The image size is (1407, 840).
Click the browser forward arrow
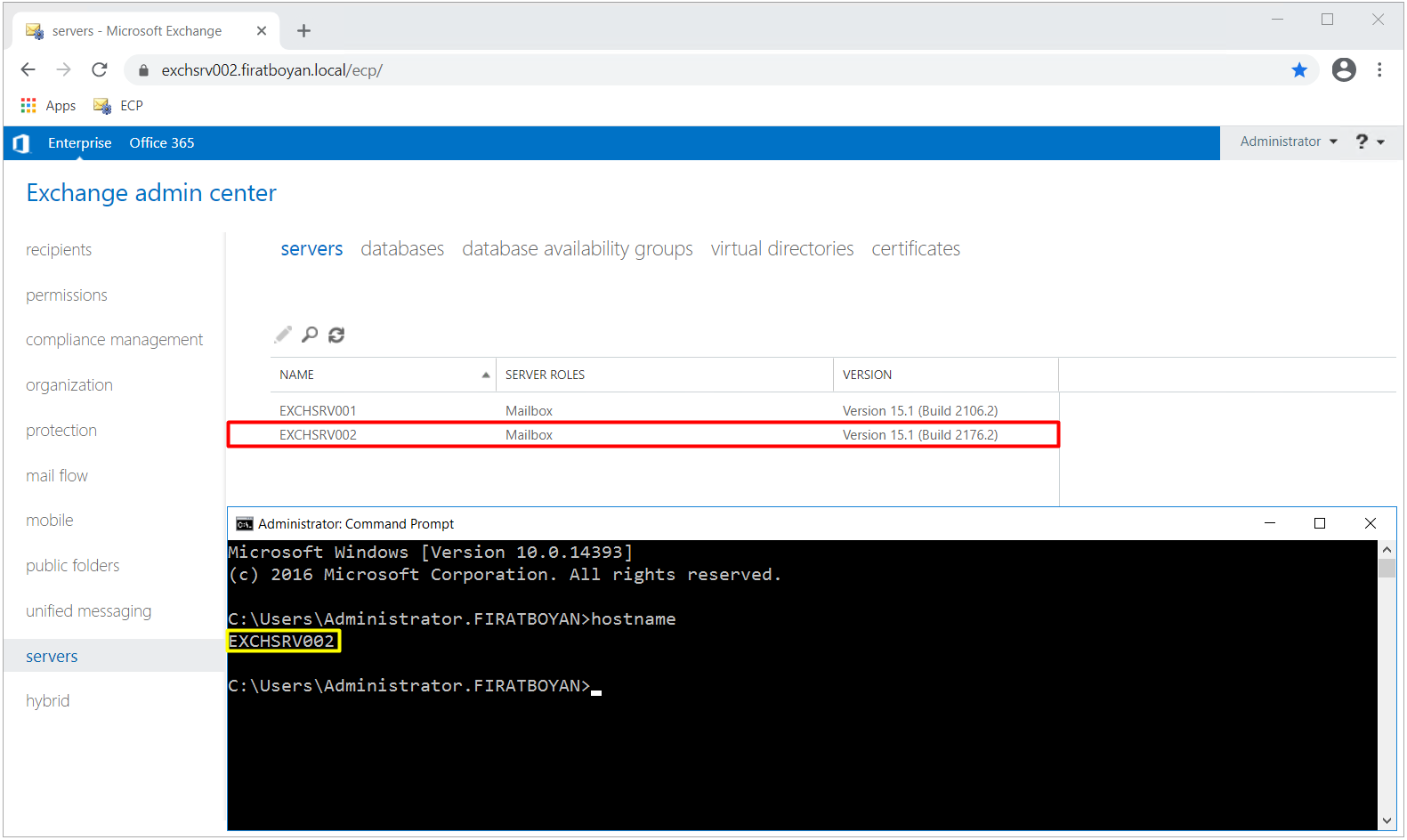pos(63,69)
